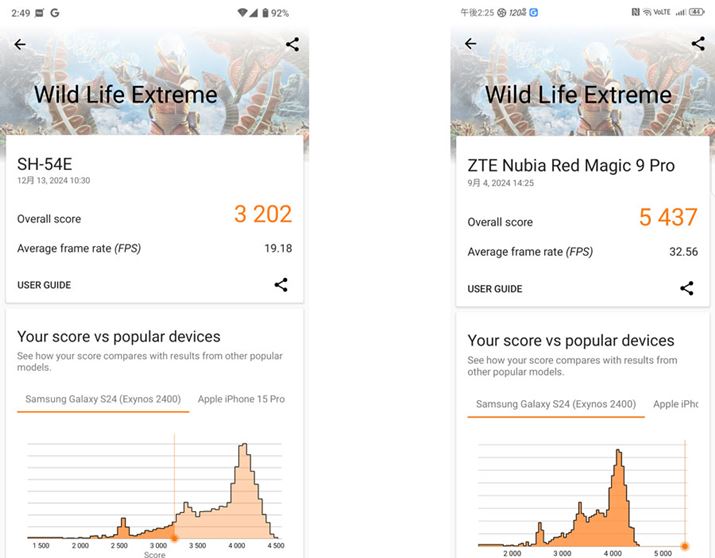Tap NFC icon in right phone status bar

[x=636, y=13]
